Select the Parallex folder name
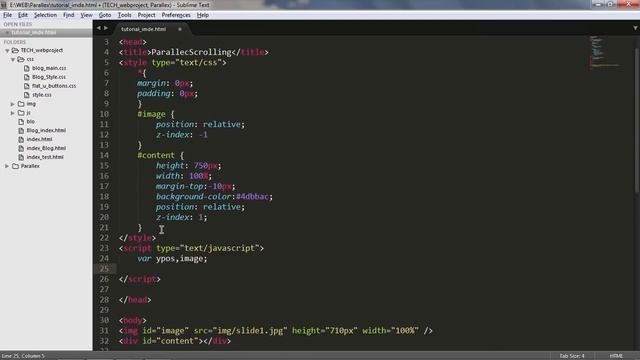 (x=30, y=166)
